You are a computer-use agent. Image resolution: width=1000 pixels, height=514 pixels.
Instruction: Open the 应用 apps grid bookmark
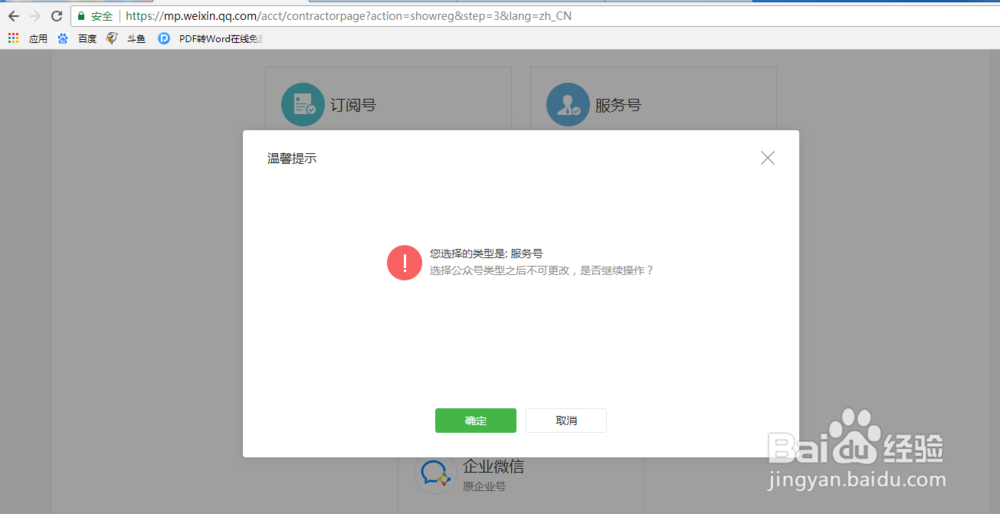27,39
